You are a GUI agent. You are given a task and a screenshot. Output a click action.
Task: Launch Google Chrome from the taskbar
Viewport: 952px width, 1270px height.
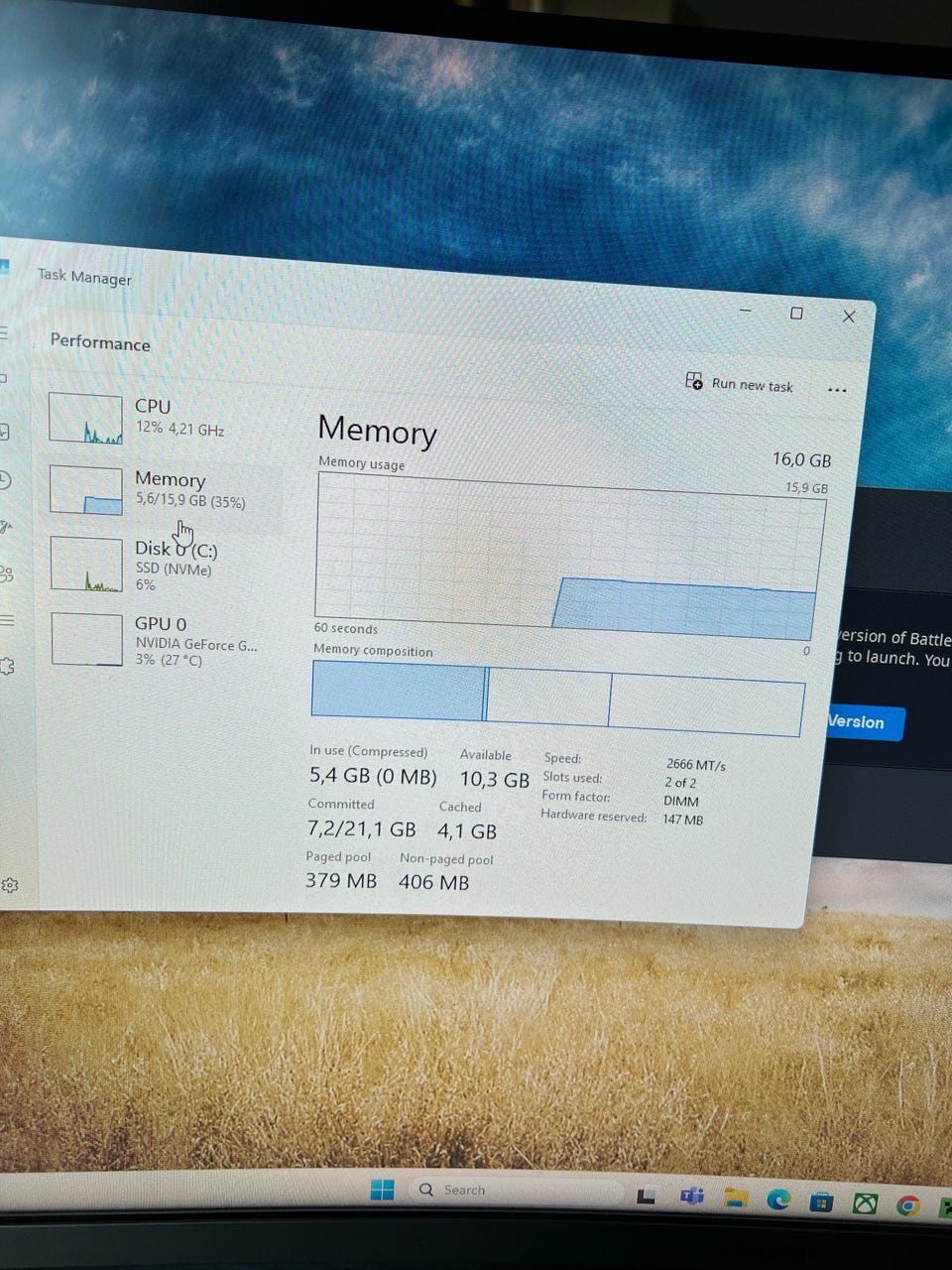[x=907, y=1206]
